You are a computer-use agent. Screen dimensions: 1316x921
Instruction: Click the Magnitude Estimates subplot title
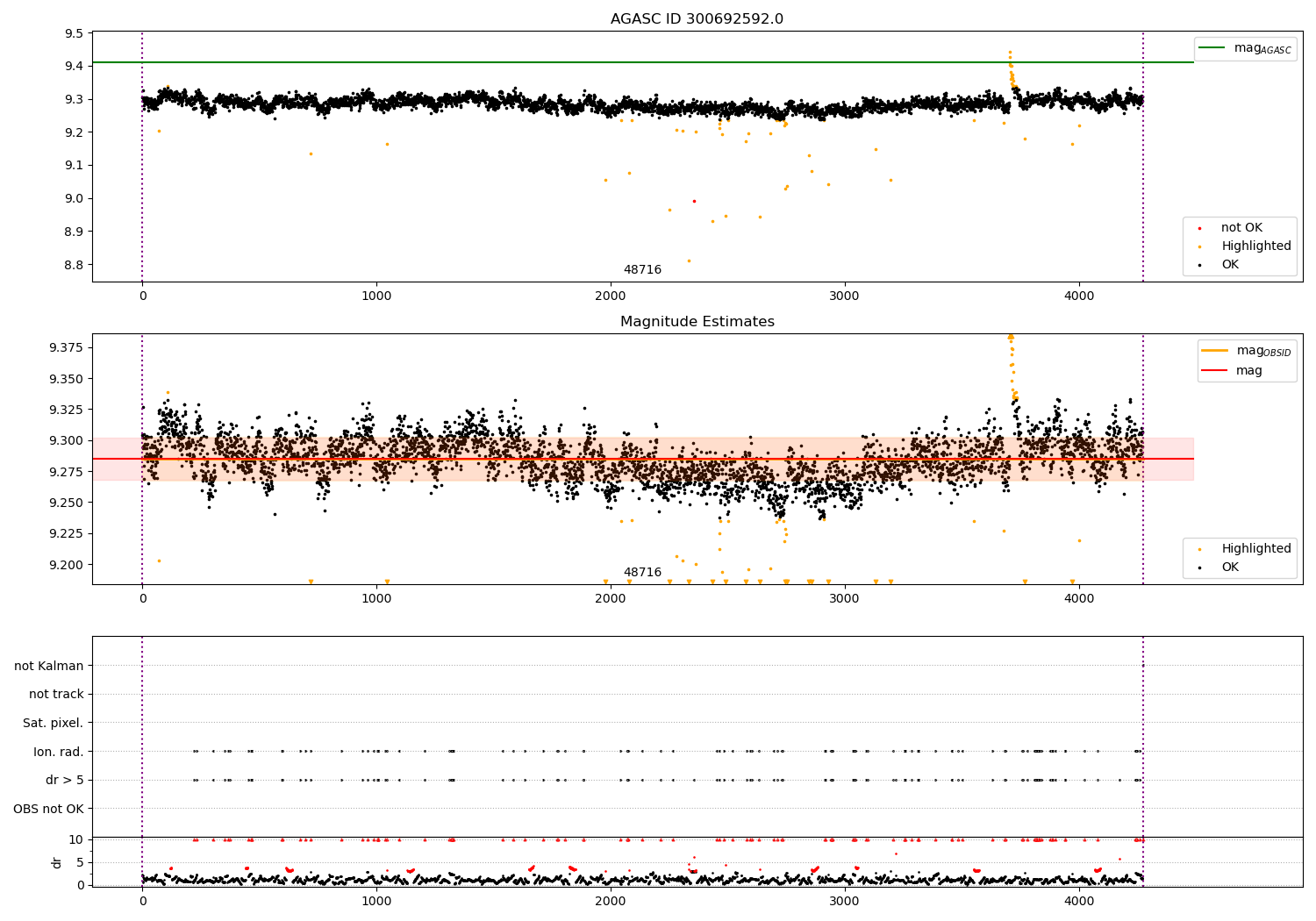697,322
